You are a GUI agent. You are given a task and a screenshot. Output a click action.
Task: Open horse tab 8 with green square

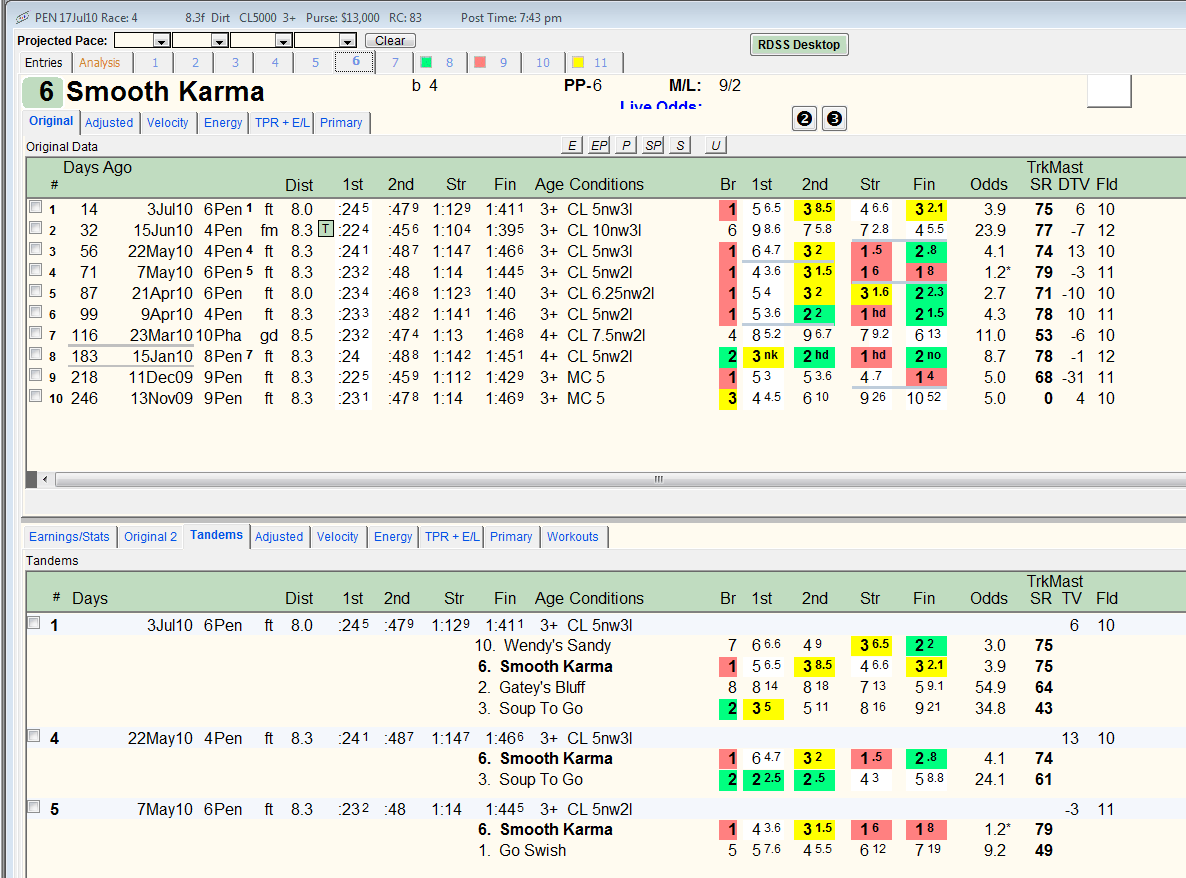(437, 63)
